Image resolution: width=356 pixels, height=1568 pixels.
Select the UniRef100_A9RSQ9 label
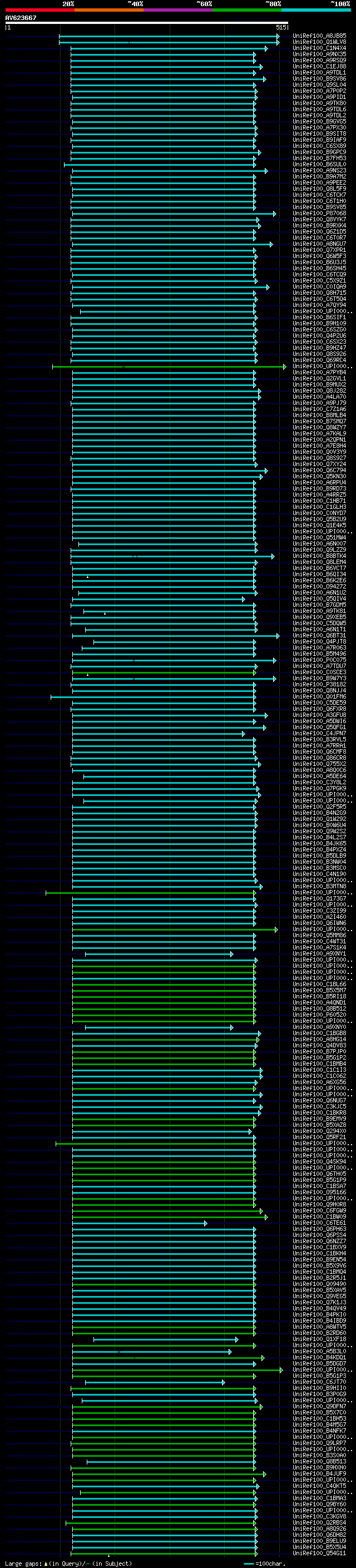[319, 60]
